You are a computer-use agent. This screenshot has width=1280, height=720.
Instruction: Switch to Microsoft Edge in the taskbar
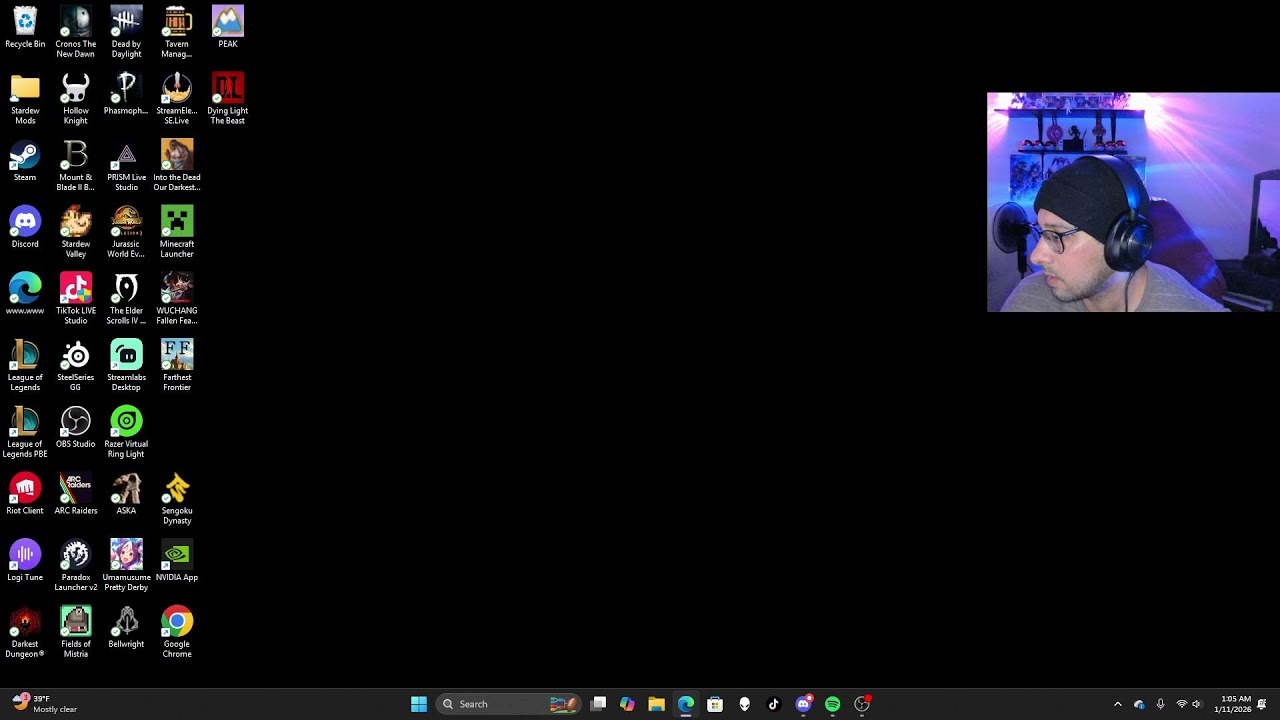click(686, 704)
